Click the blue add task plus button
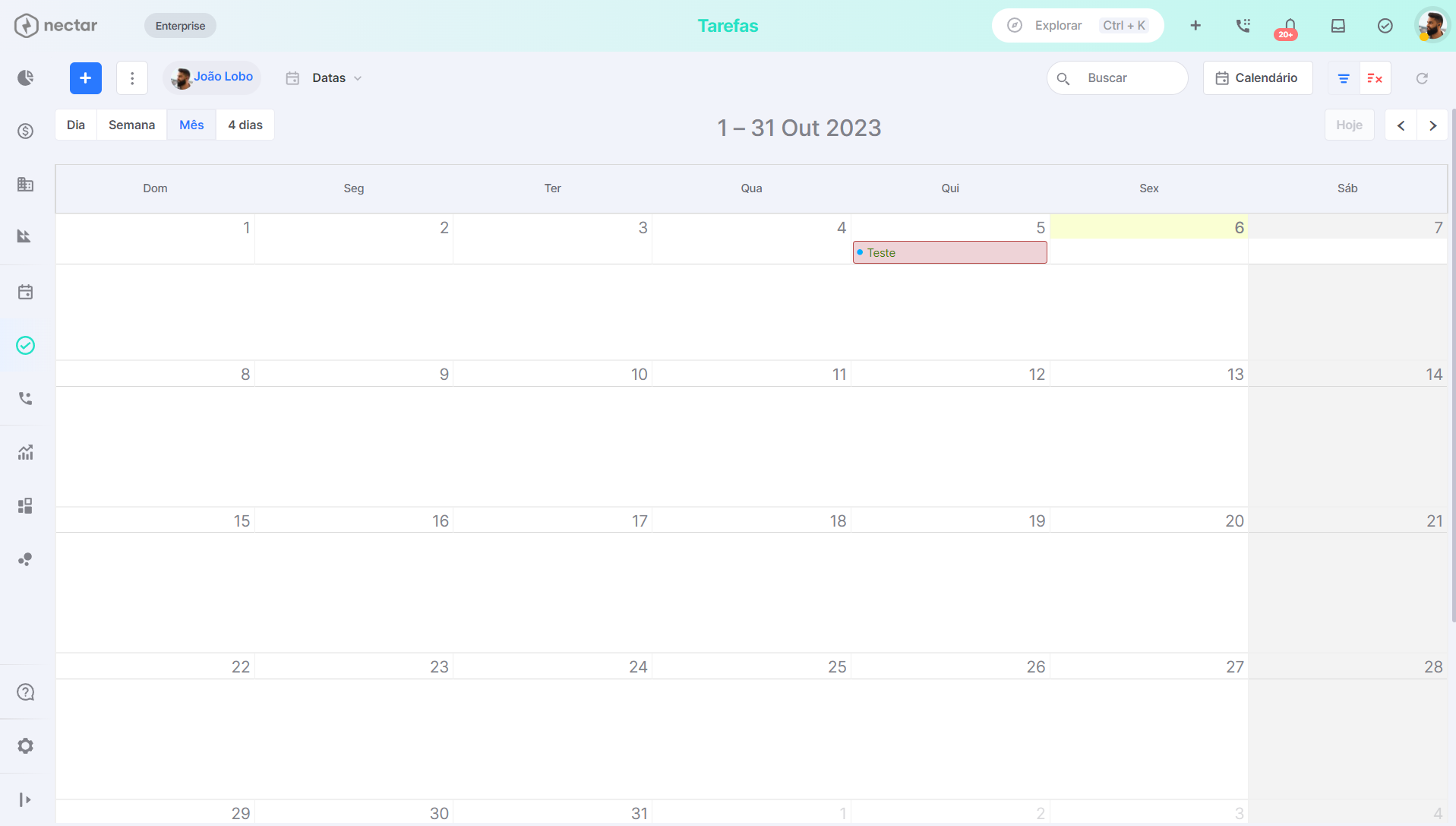This screenshot has width=1456, height=826. coord(86,78)
